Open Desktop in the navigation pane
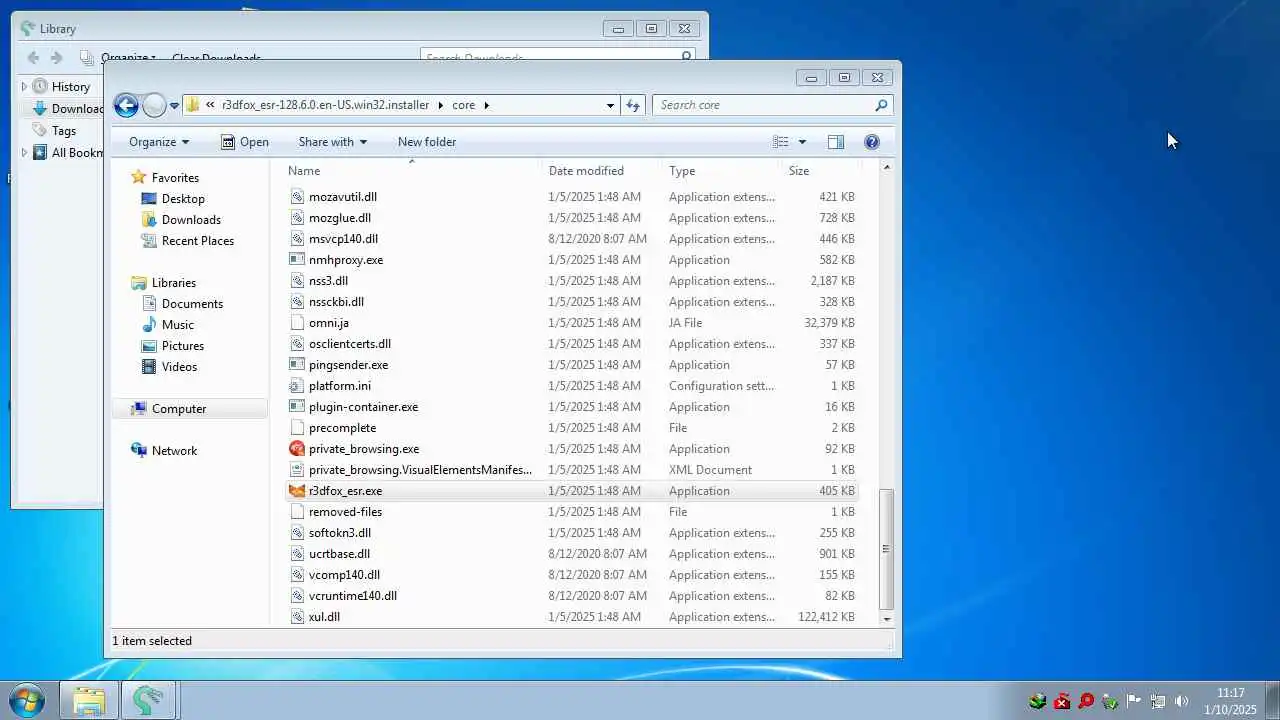Screen dimensions: 1280x720 [183, 199]
